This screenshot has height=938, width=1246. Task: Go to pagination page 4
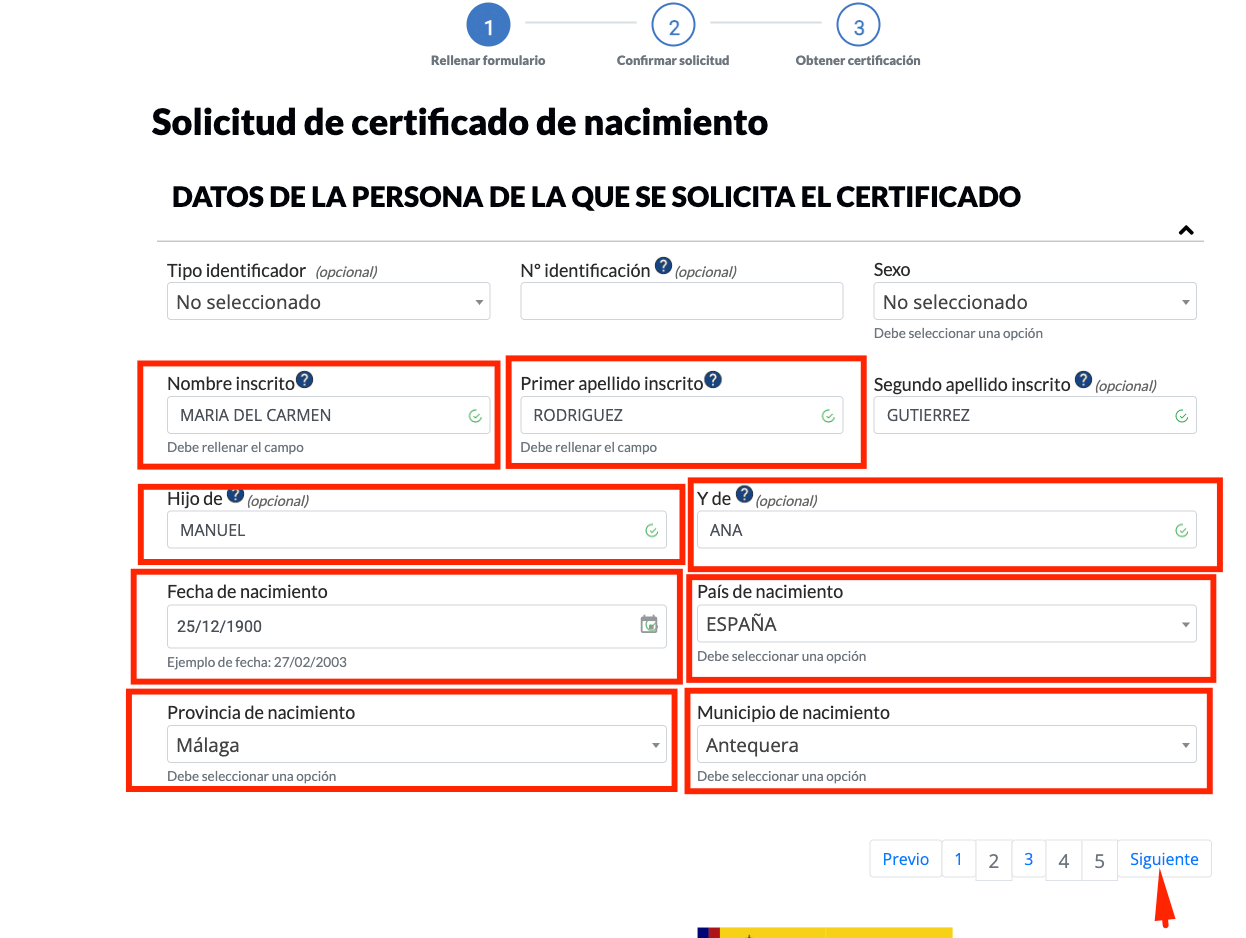(x=1064, y=860)
